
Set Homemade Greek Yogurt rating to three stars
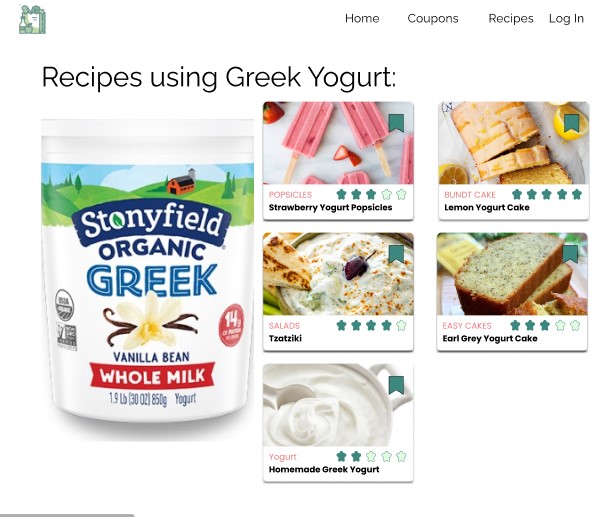(x=371, y=457)
